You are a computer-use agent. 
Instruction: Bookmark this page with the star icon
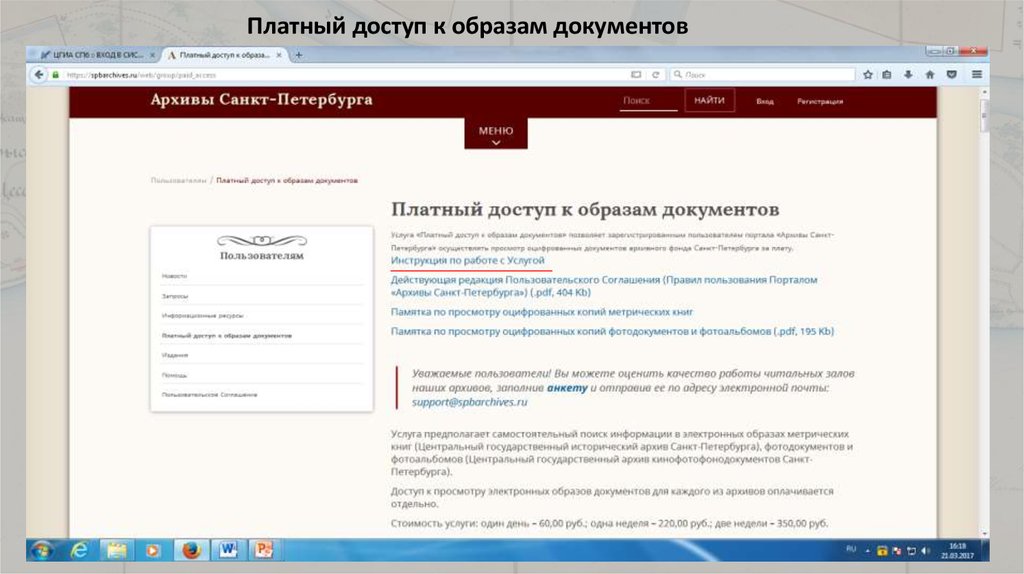tap(868, 75)
